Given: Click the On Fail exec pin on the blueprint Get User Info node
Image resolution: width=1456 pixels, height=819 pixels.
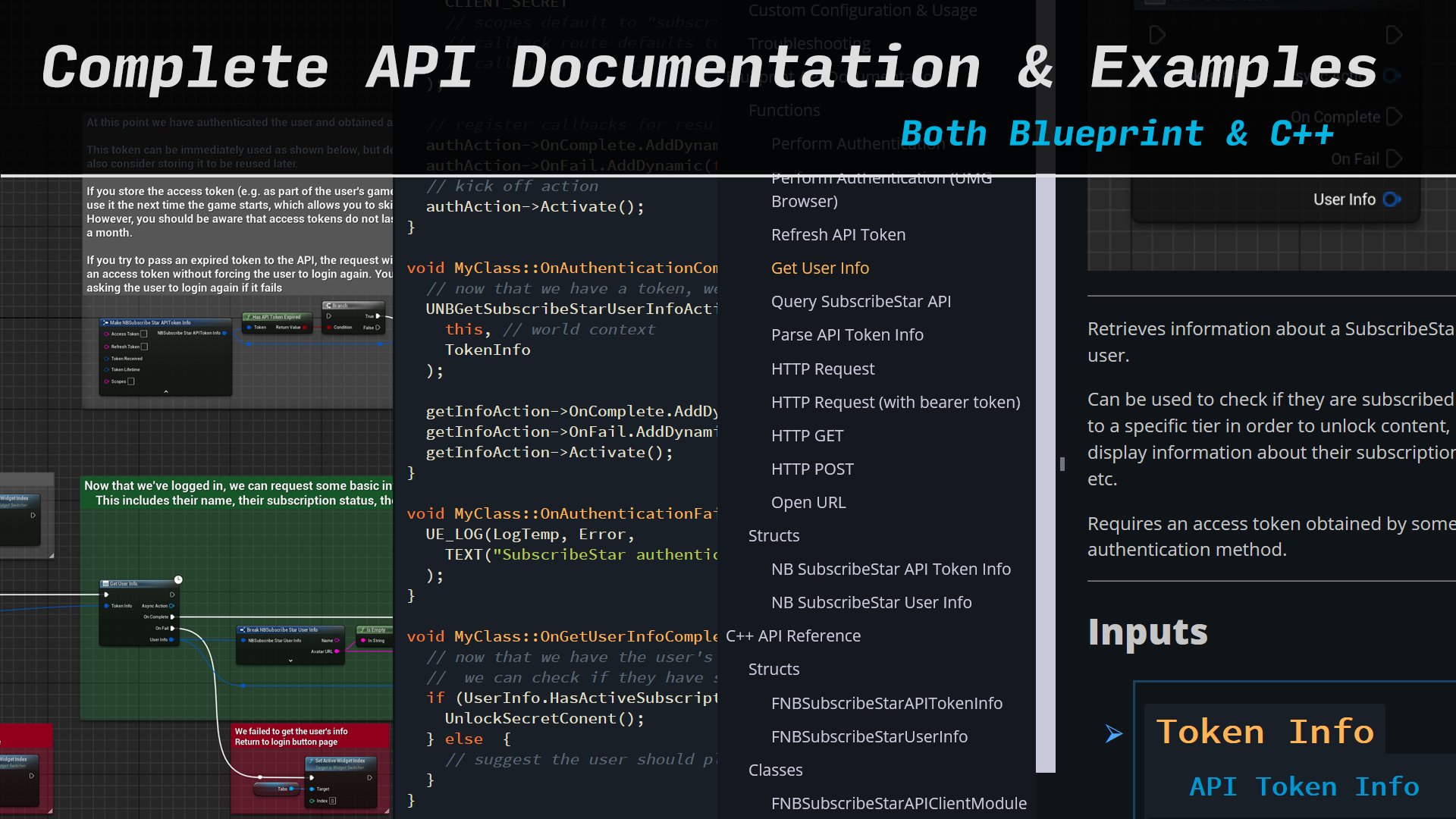Looking at the screenshot, I should [173, 629].
